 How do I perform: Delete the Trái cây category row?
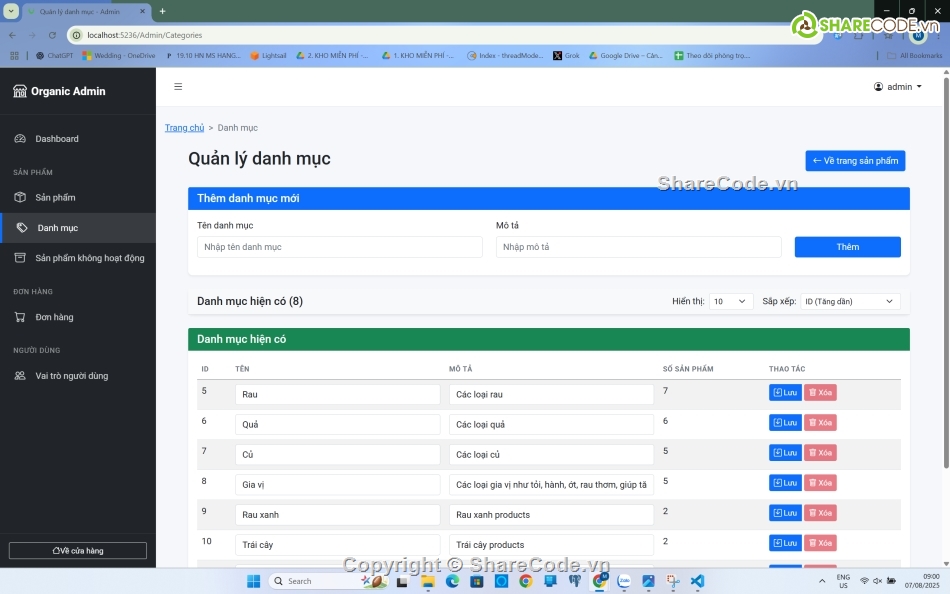pos(820,543)
